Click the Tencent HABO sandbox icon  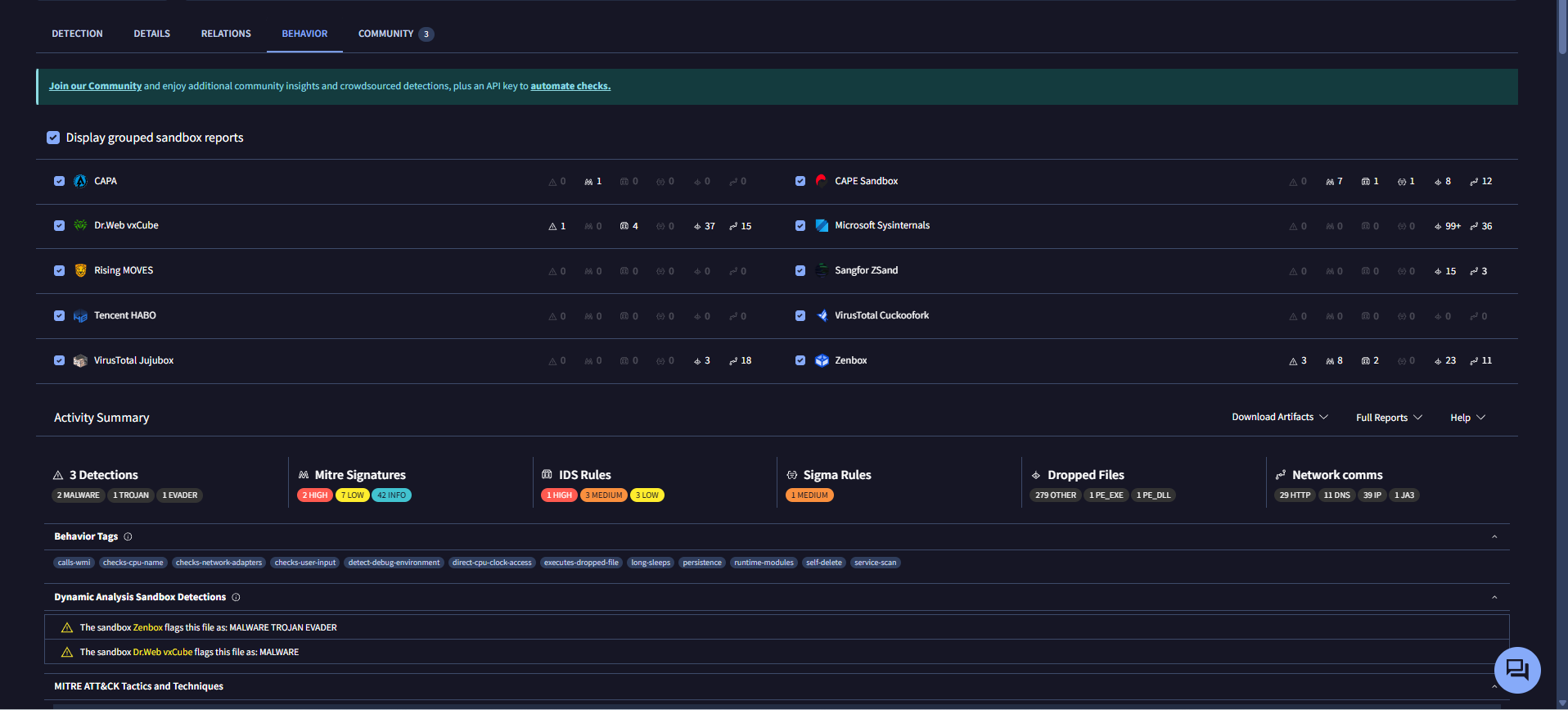[80, 315]
